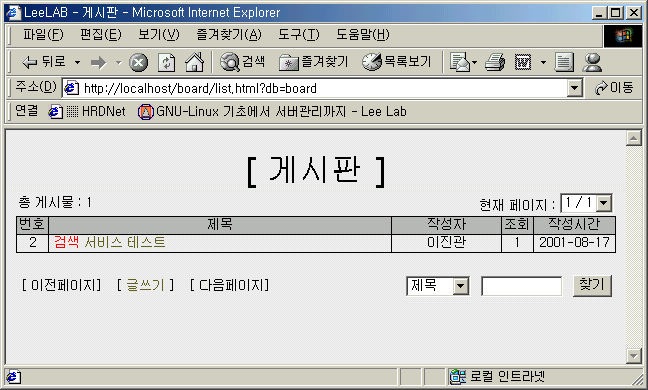Go to Home page icon

194,62
